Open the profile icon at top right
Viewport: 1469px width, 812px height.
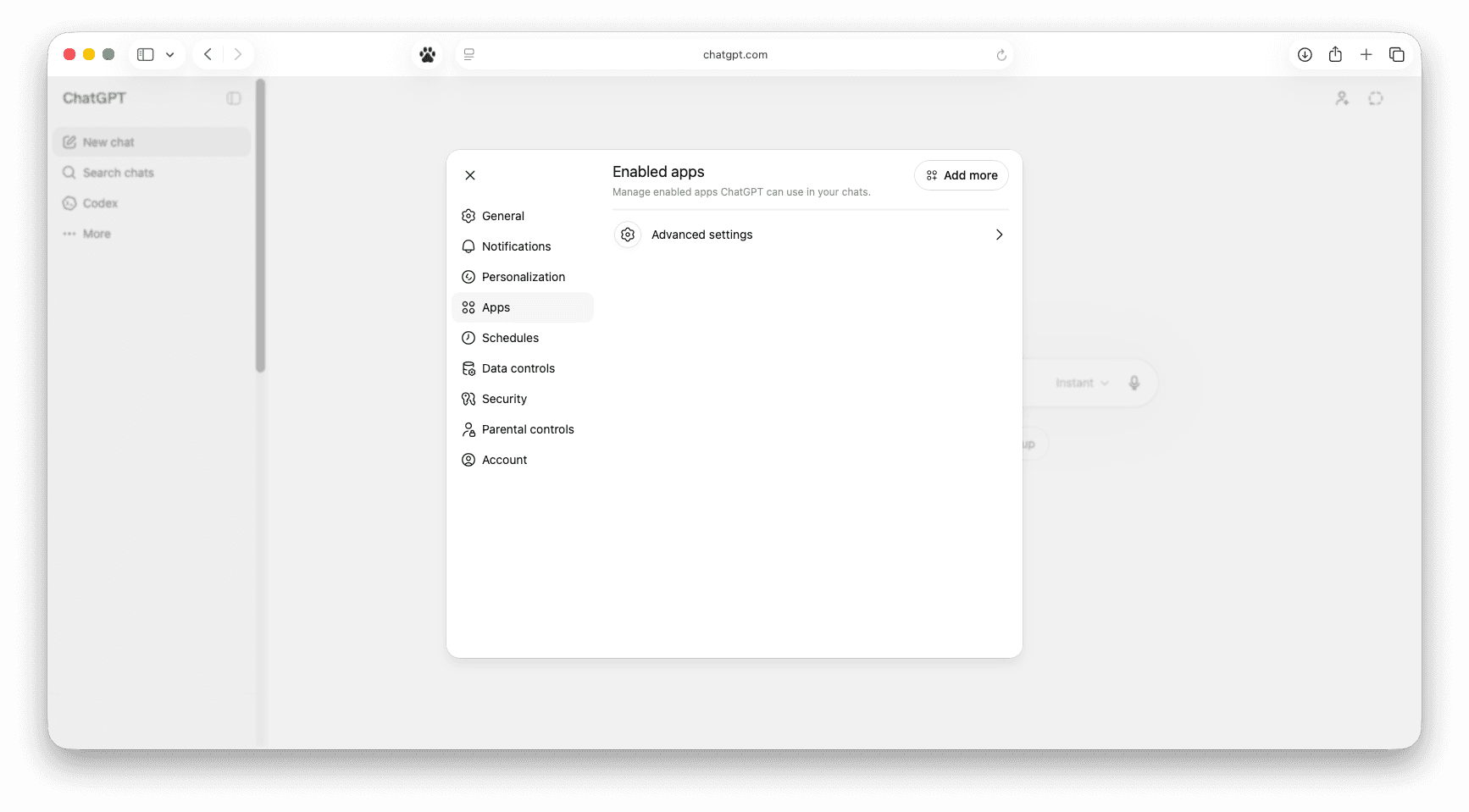click(1341, 98)
